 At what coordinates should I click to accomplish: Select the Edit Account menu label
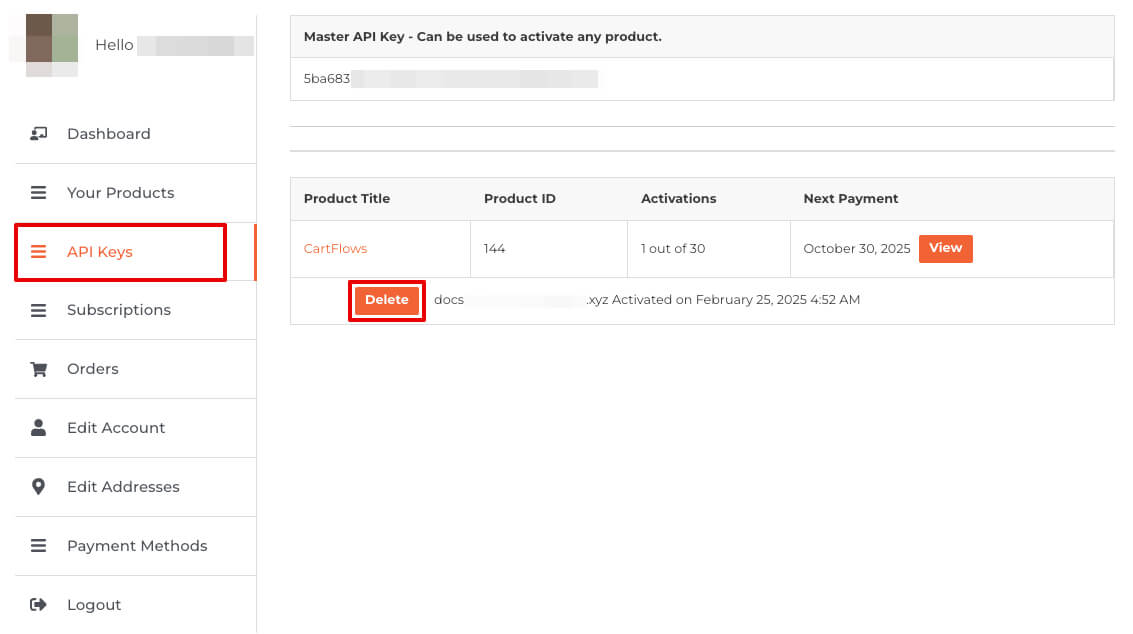tap(116, 428)
